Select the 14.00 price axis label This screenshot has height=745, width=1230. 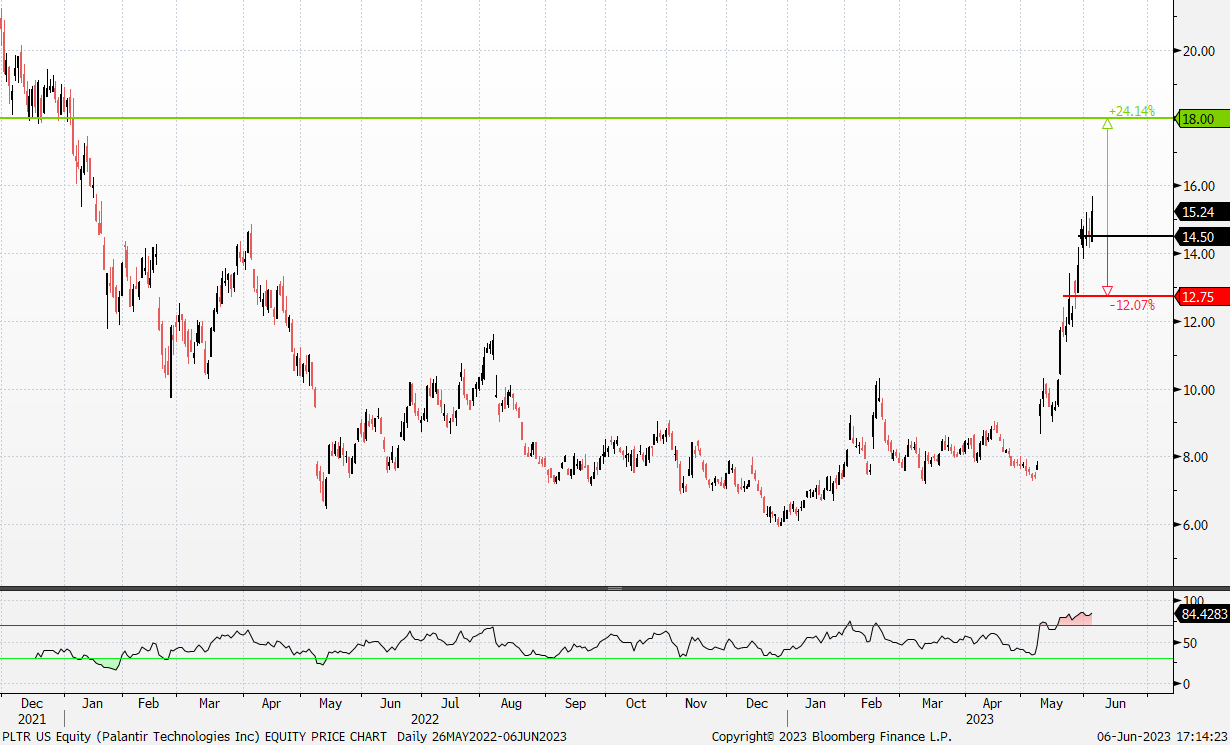click(x=1199, y=254)
